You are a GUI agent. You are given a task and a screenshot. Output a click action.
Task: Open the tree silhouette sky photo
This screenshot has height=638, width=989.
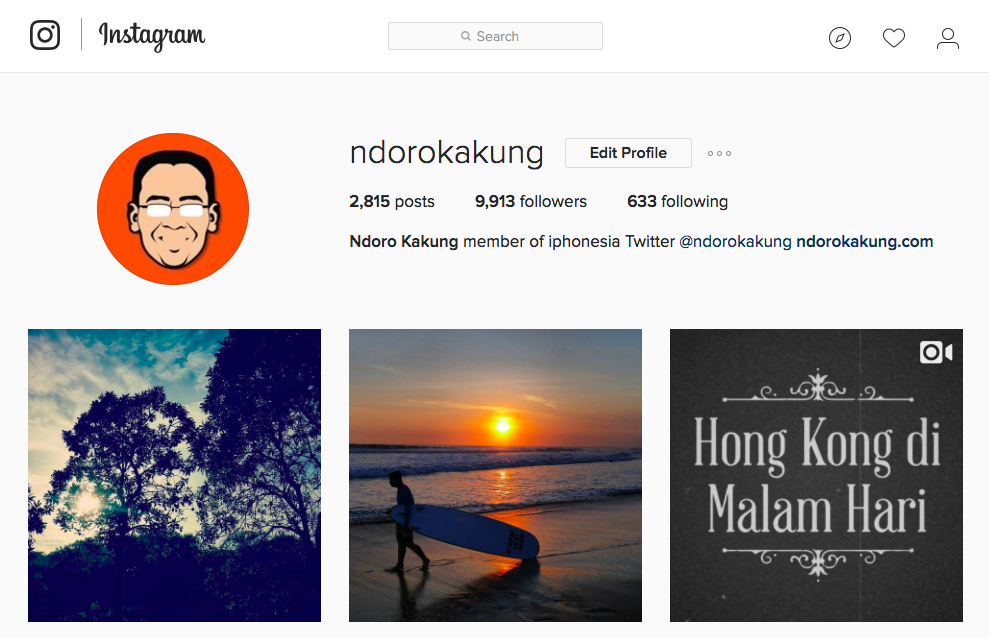[x=174, y=475]
